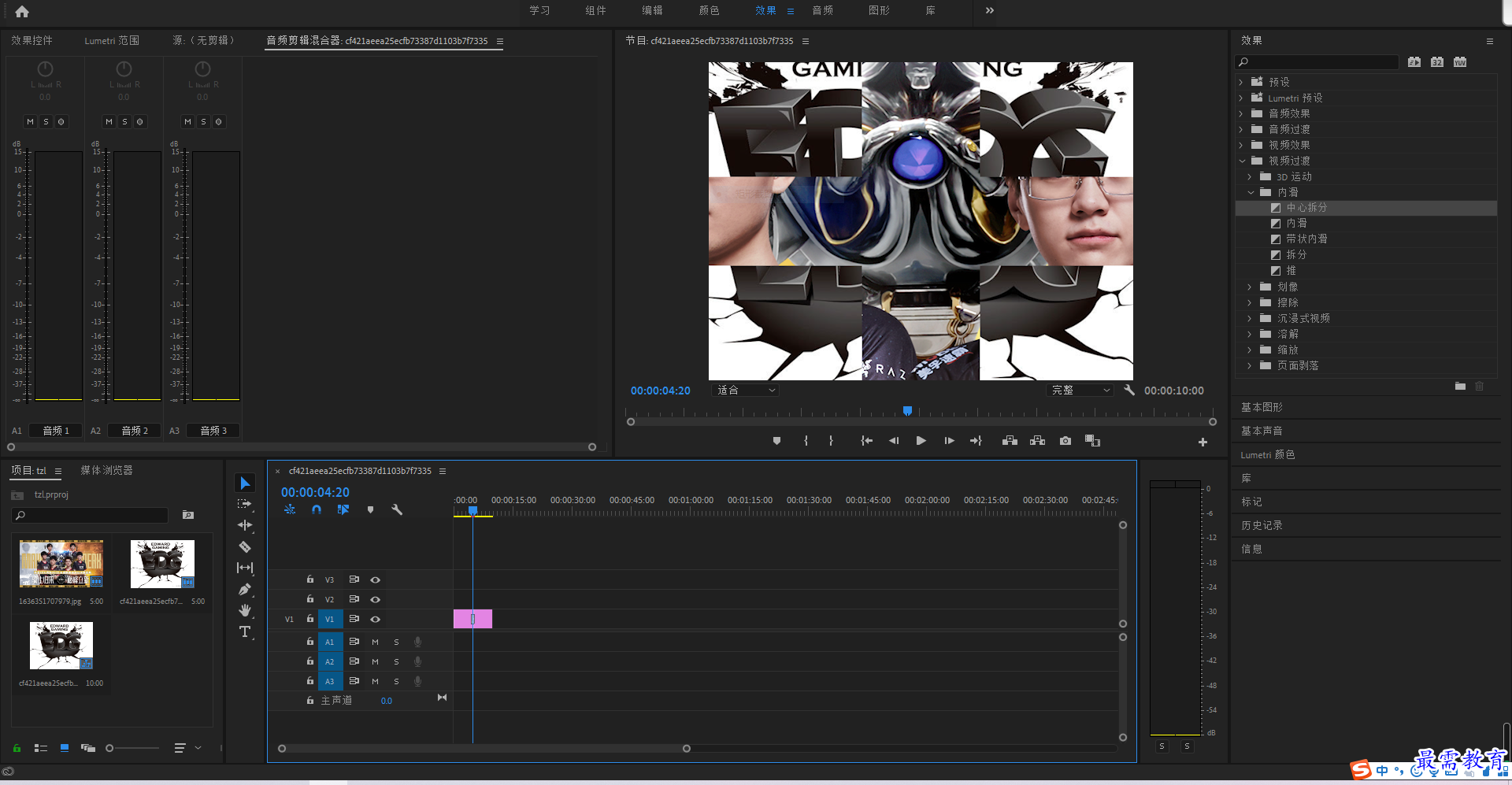
Task: Switch to 学习 workspace
Action: [x=539, y=10]
